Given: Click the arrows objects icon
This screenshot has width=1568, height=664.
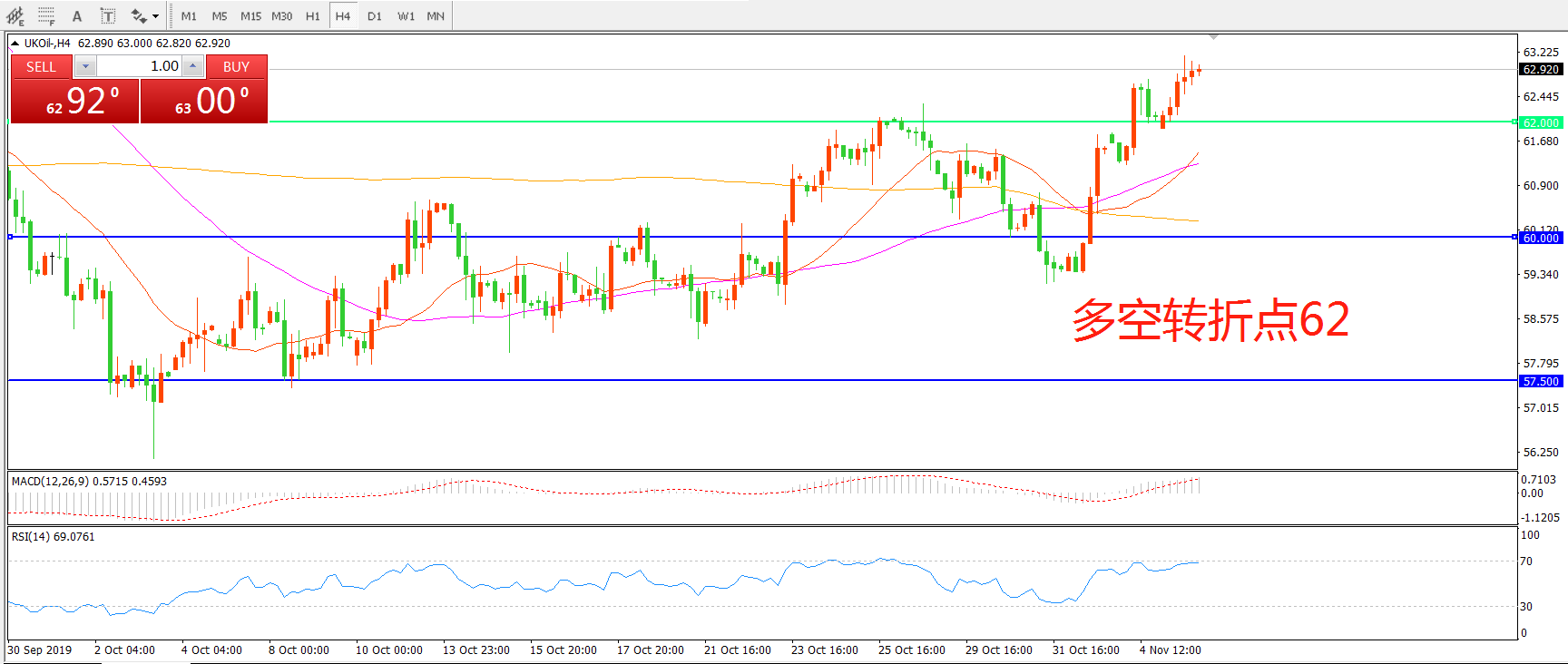Looking at the screenshot, I should pos(138,15).
